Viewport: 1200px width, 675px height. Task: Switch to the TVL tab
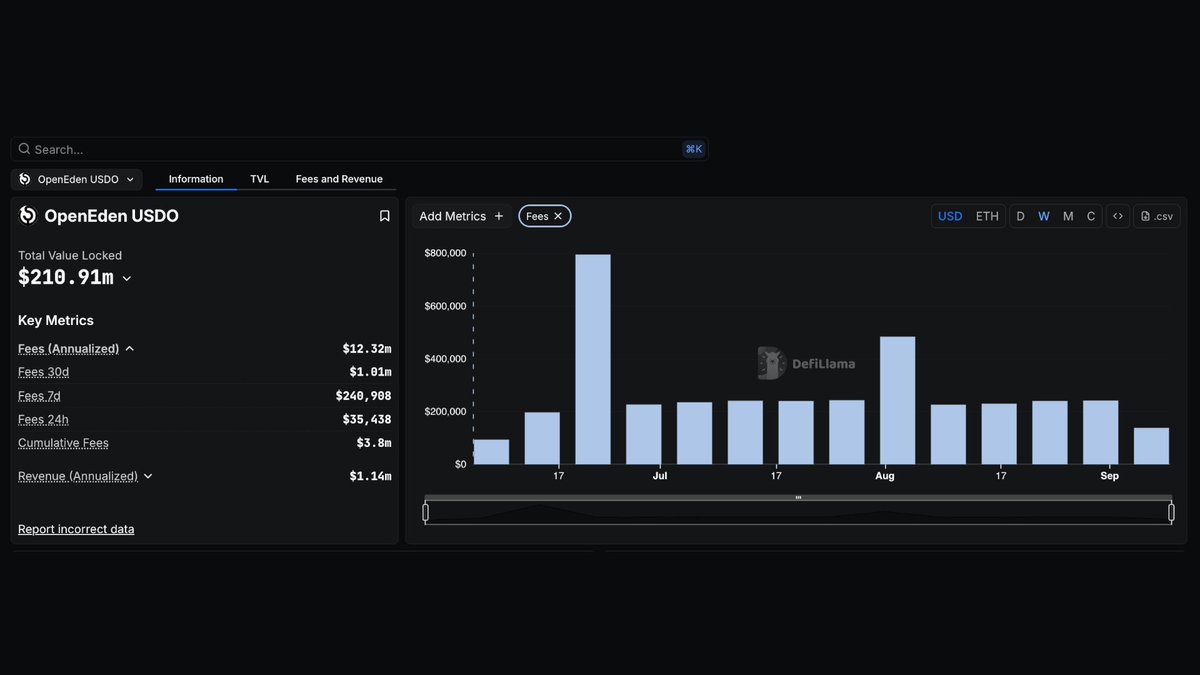[260, 179]
